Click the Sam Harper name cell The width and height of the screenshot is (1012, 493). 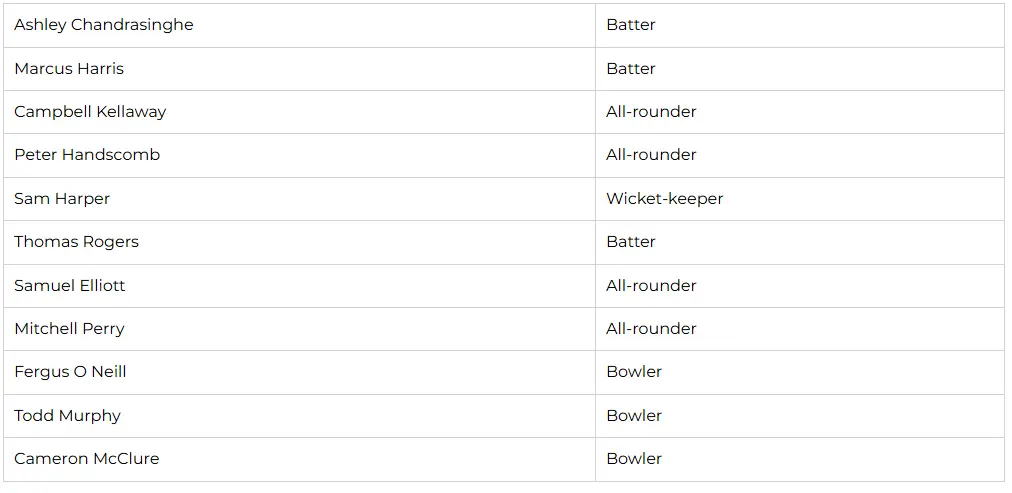[x=62, y=199]
